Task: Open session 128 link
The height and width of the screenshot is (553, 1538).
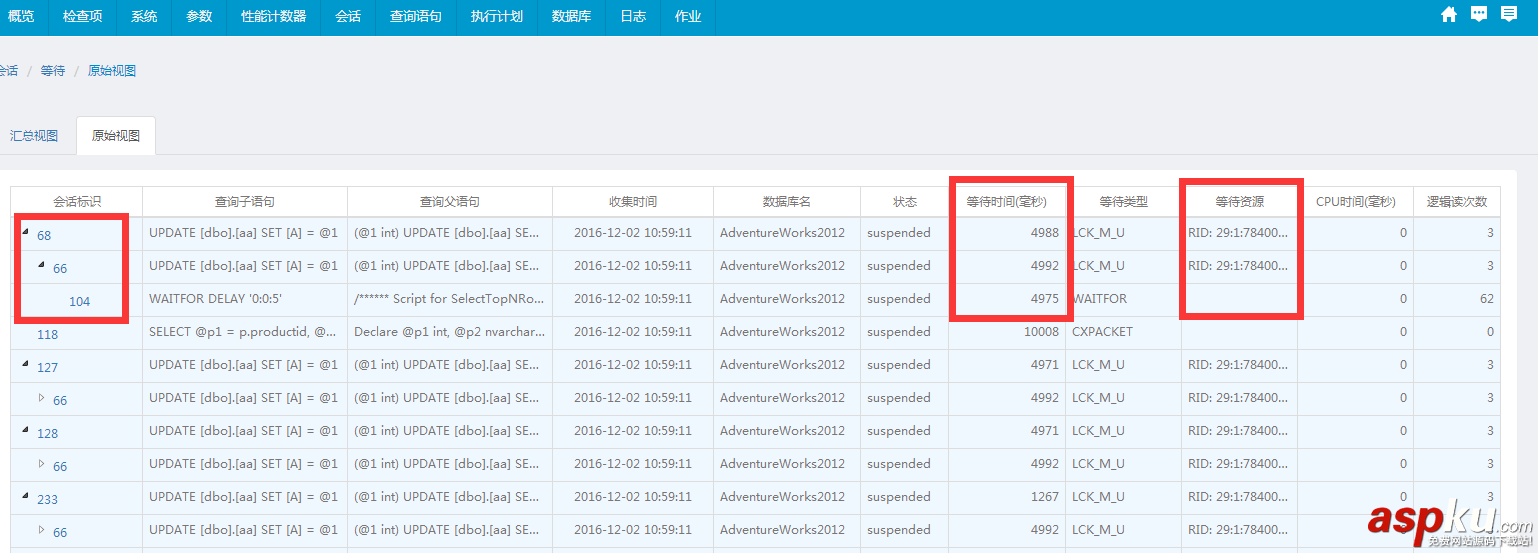Action: coord(48,433)
